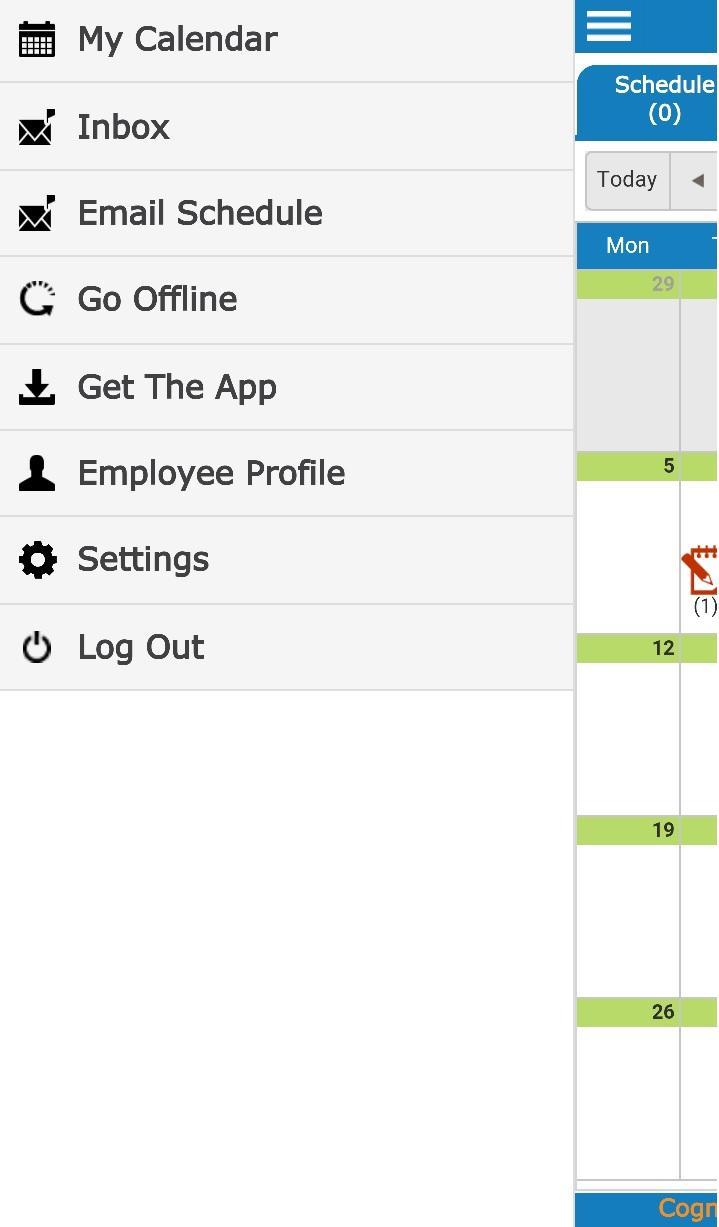Select the Schedule (0) tab
Image resolution: width=719 pixels, height=1227 pixels.
[662, 99]
